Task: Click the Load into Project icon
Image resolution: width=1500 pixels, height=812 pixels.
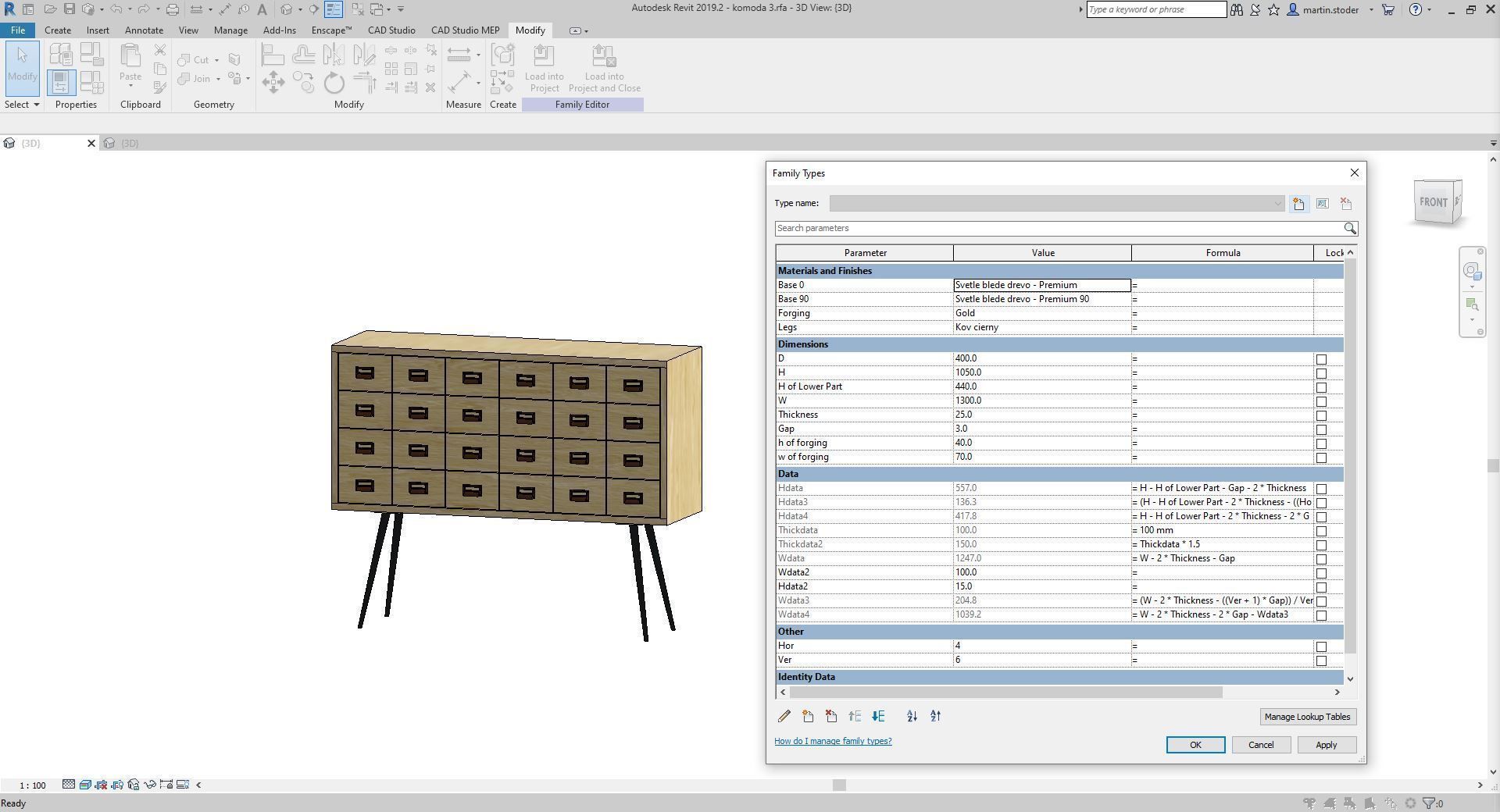Action: pyautogui.click(x=545, y=68)
